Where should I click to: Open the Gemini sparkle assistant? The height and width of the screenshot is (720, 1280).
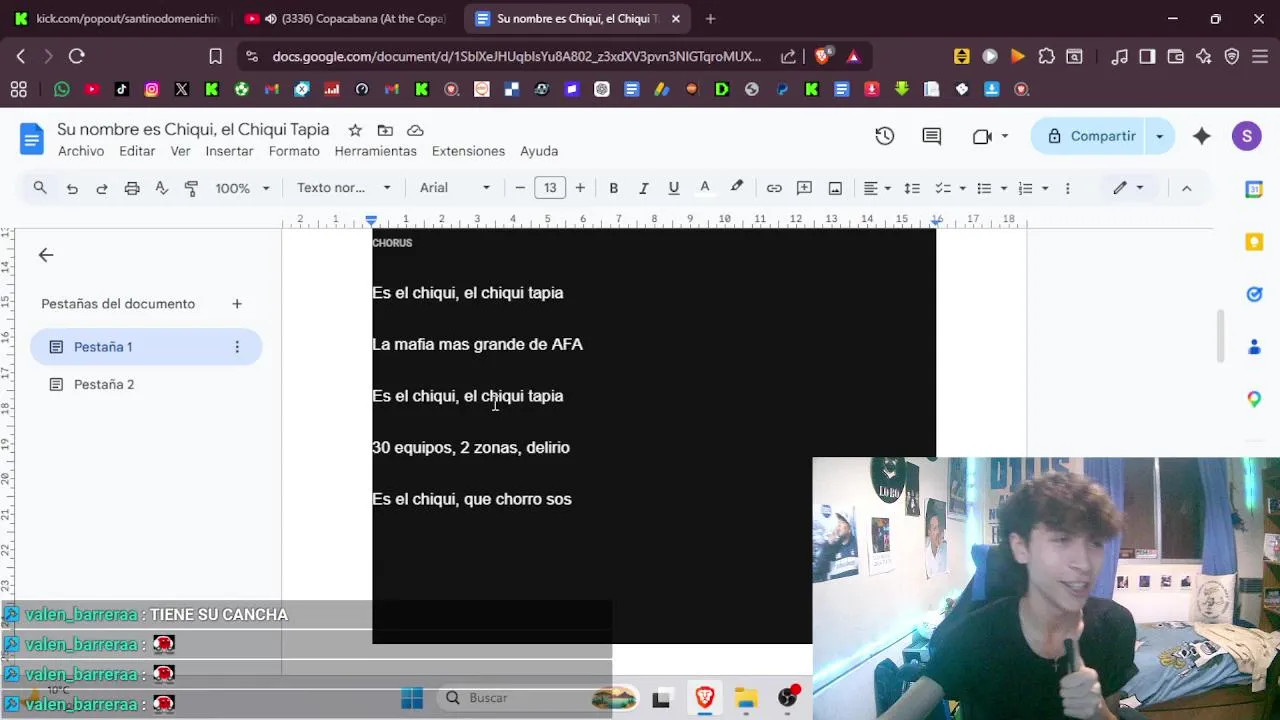click(1202, 136)
